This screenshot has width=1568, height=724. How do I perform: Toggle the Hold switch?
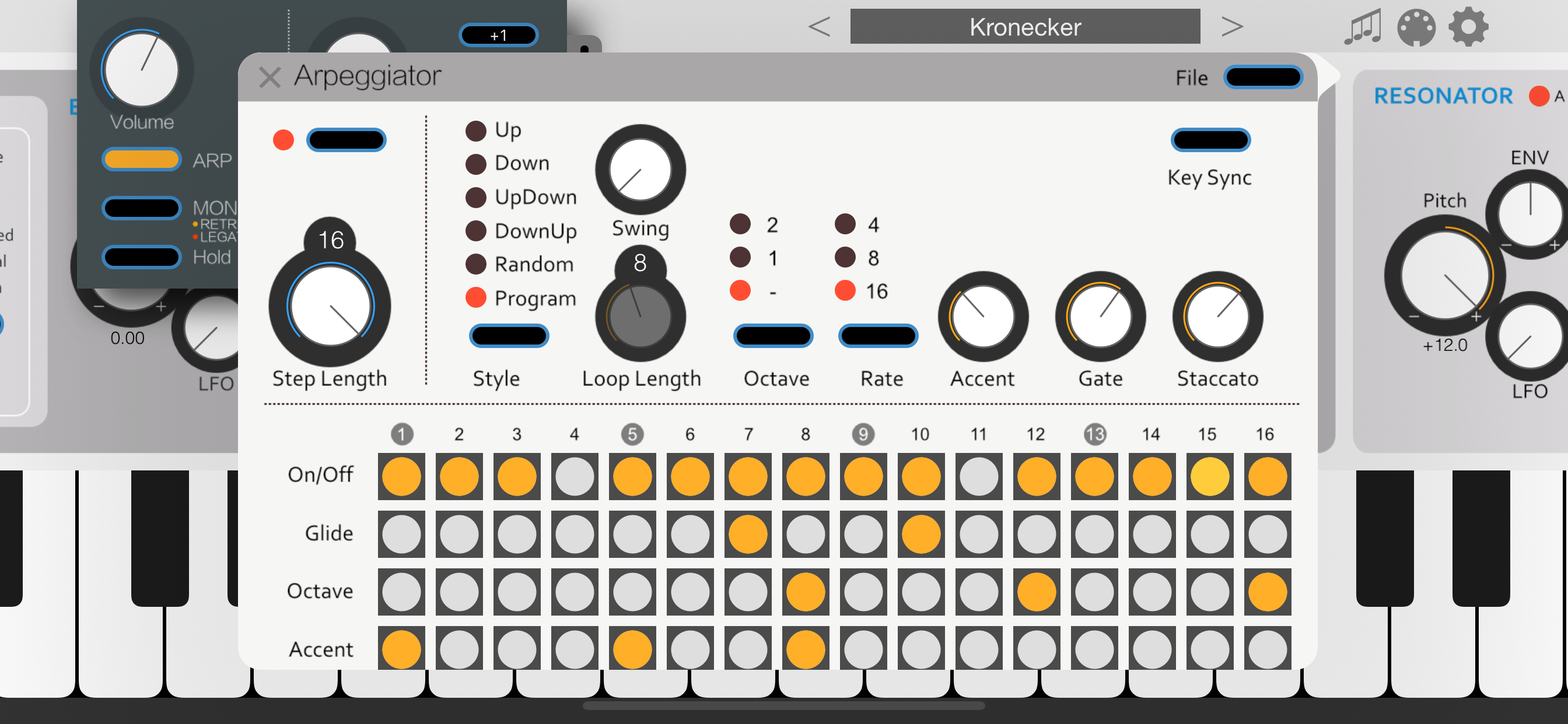[x=141, y=256]
